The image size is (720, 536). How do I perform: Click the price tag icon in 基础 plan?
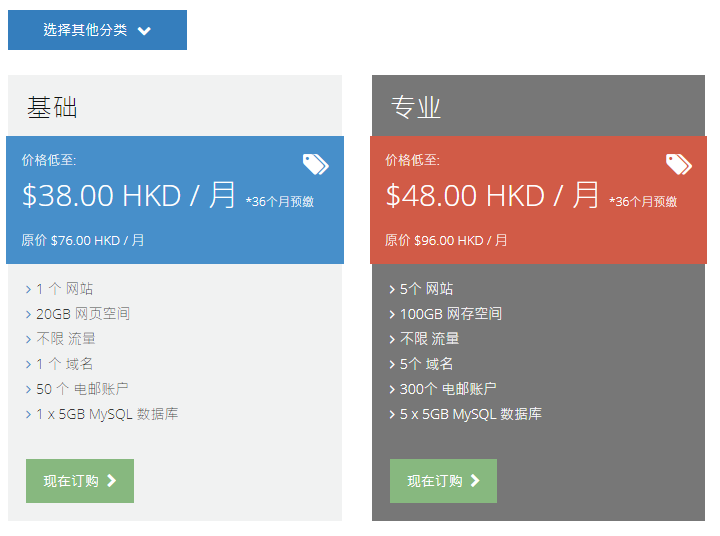[316, 164]
